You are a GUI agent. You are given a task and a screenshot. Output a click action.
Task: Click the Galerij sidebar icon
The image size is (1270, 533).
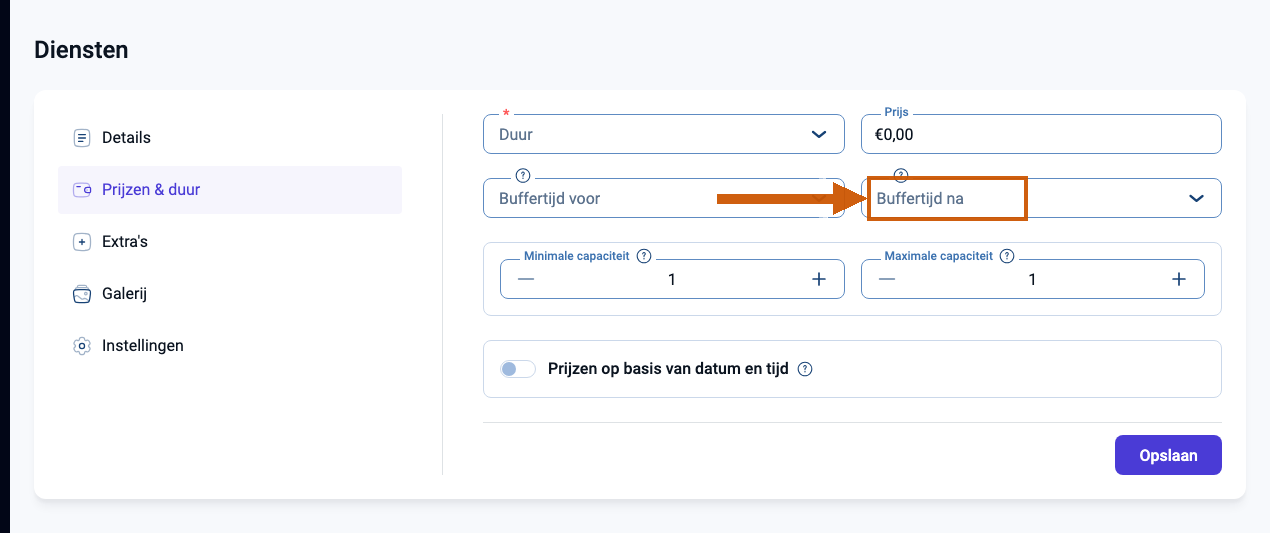pos(82,294)
